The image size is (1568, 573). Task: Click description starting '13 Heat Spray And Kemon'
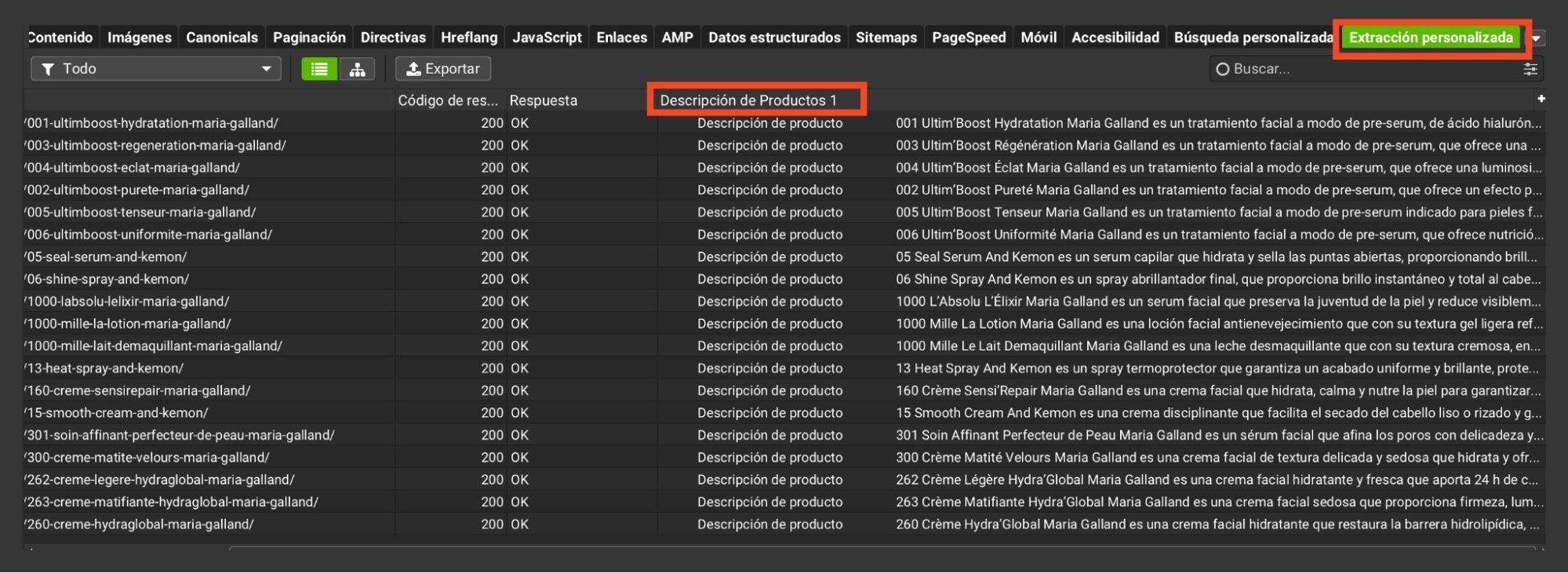click(1217, 368)
